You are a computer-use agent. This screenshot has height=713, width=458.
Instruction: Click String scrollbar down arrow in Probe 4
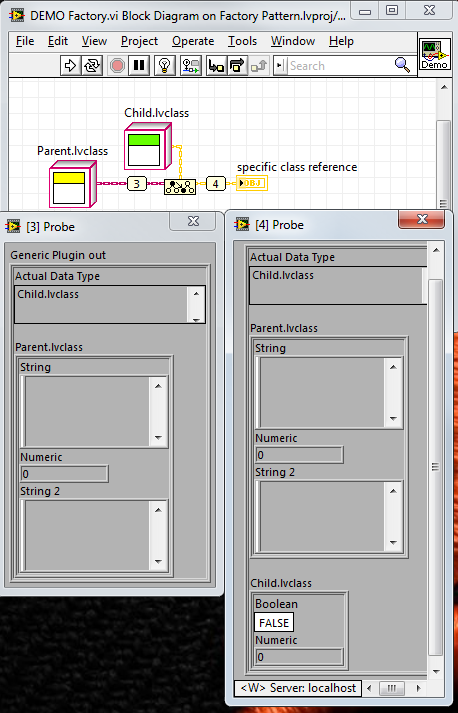click(393, 418)
